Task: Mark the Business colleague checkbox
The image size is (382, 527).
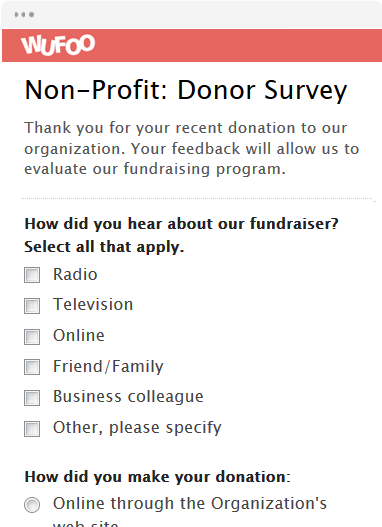Action: (32, 398)
